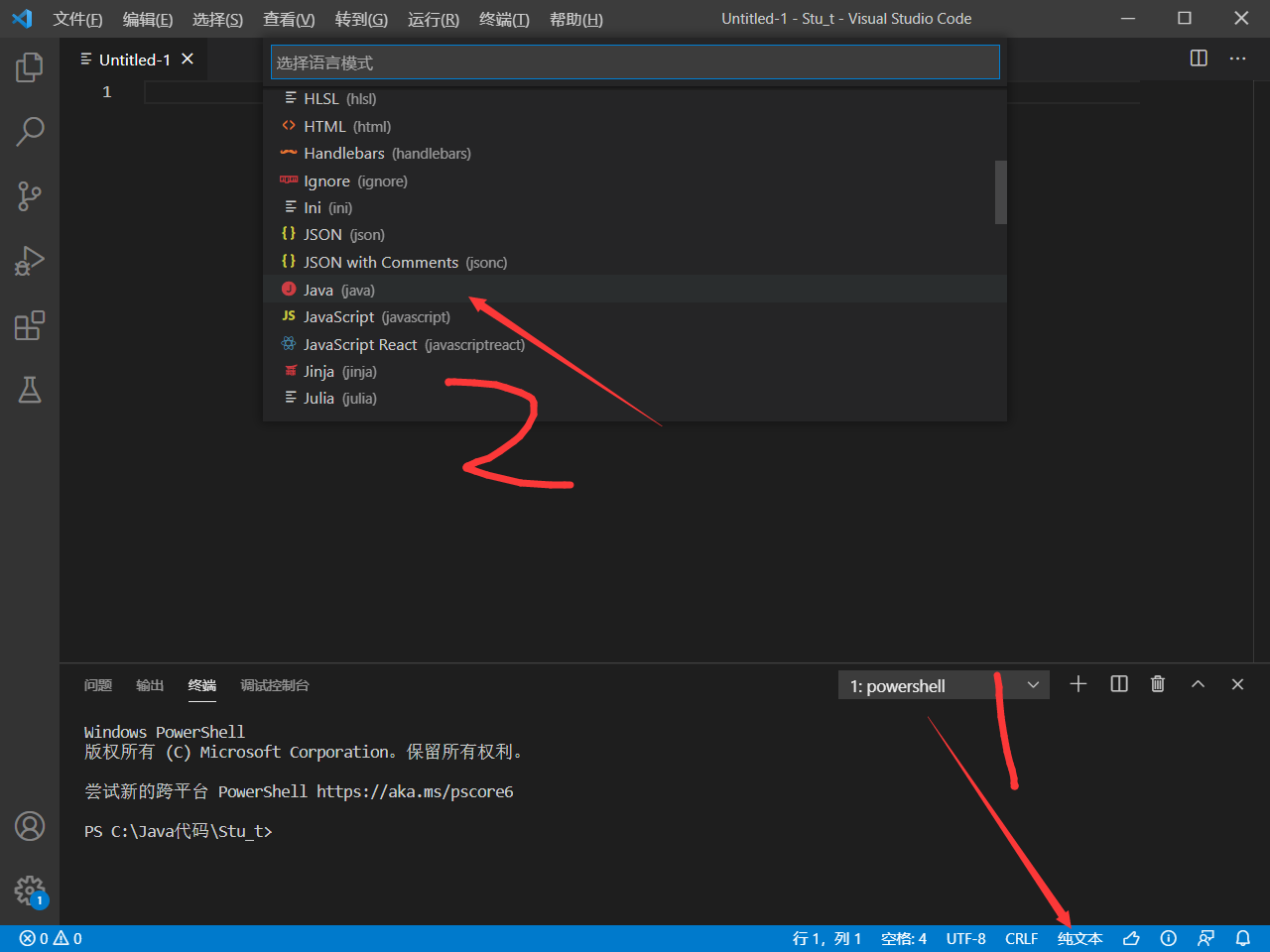Select Ini language mode
The height and width of the screenshot is (952, 1270).
[x=635, y=207]
